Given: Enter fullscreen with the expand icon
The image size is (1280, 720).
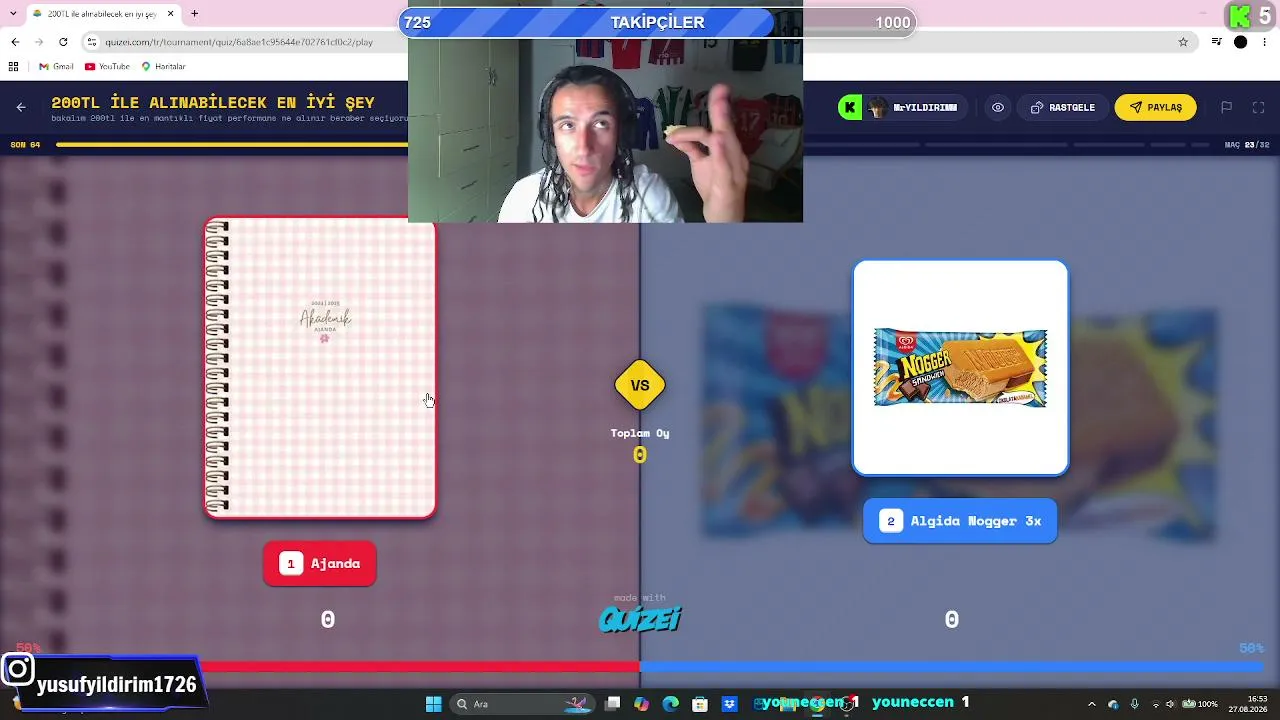Looking at the screenshot, I should [x=1259, y=107].
